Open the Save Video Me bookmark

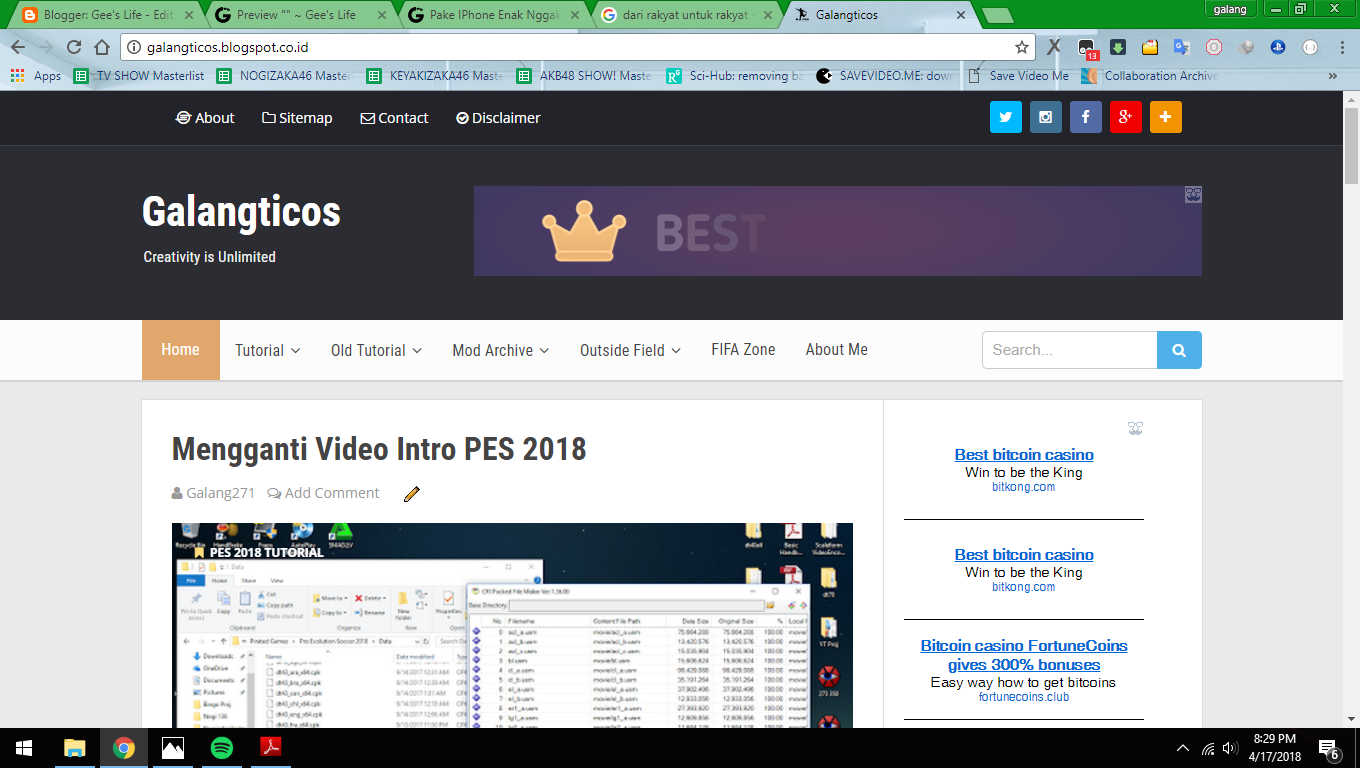pyautogui.click(x=1019, y=76)
